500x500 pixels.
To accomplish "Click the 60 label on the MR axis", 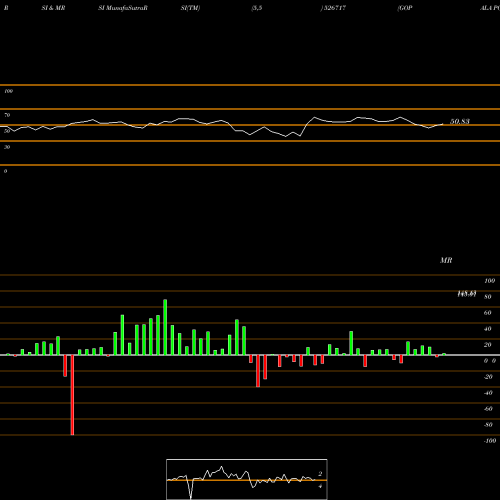I will point(488,313).
